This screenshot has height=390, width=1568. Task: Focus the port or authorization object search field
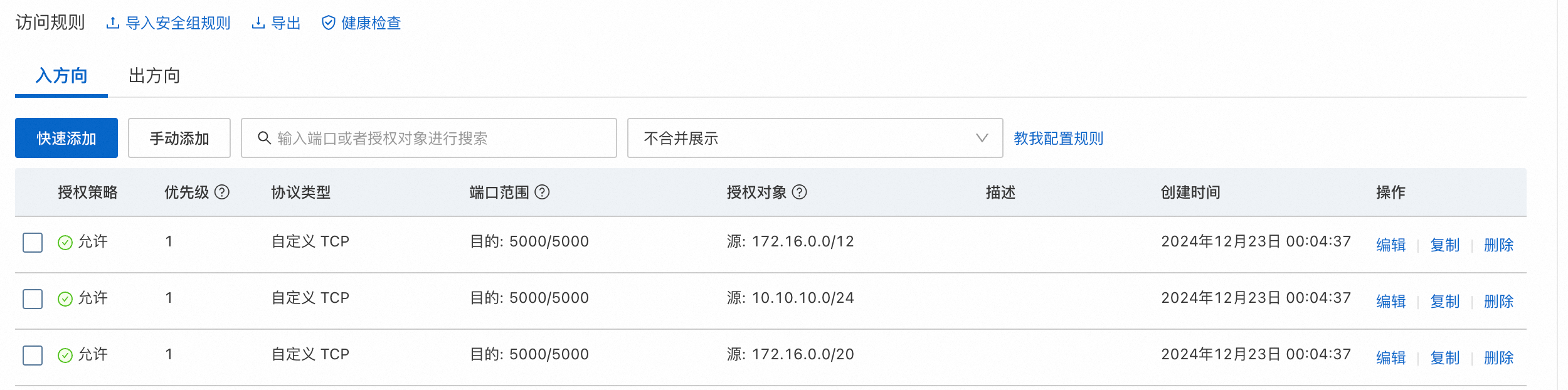pos(439,138)
